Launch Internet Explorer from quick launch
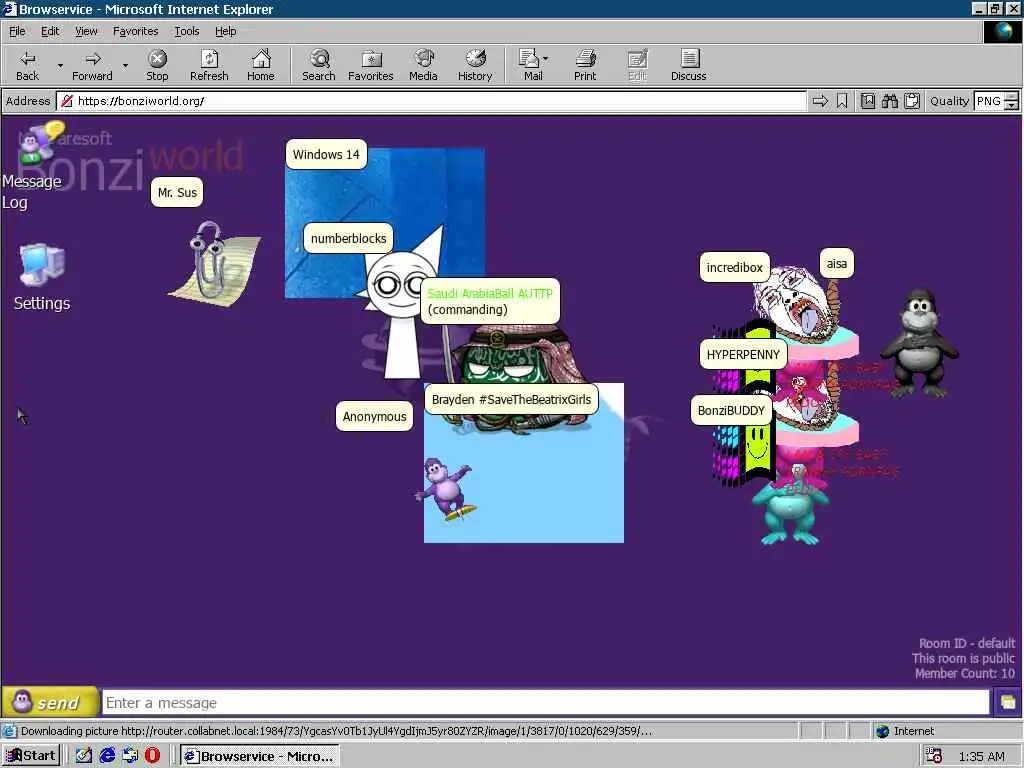 107,756
